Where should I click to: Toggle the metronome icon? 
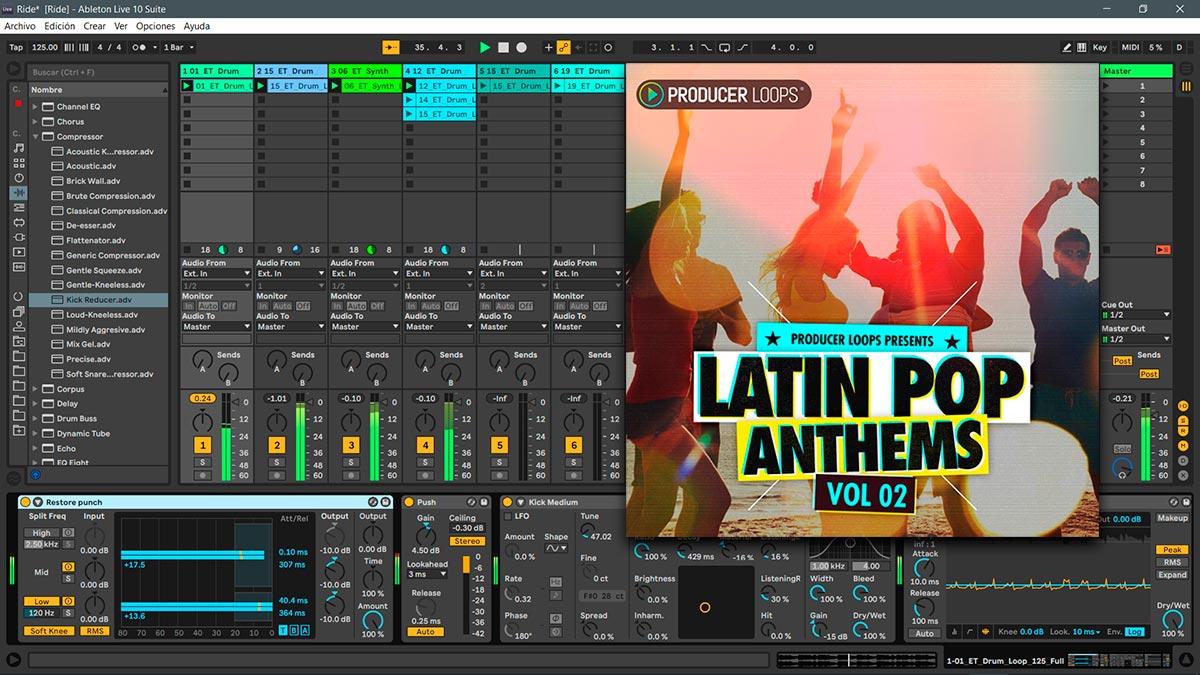tap(143, 47)
